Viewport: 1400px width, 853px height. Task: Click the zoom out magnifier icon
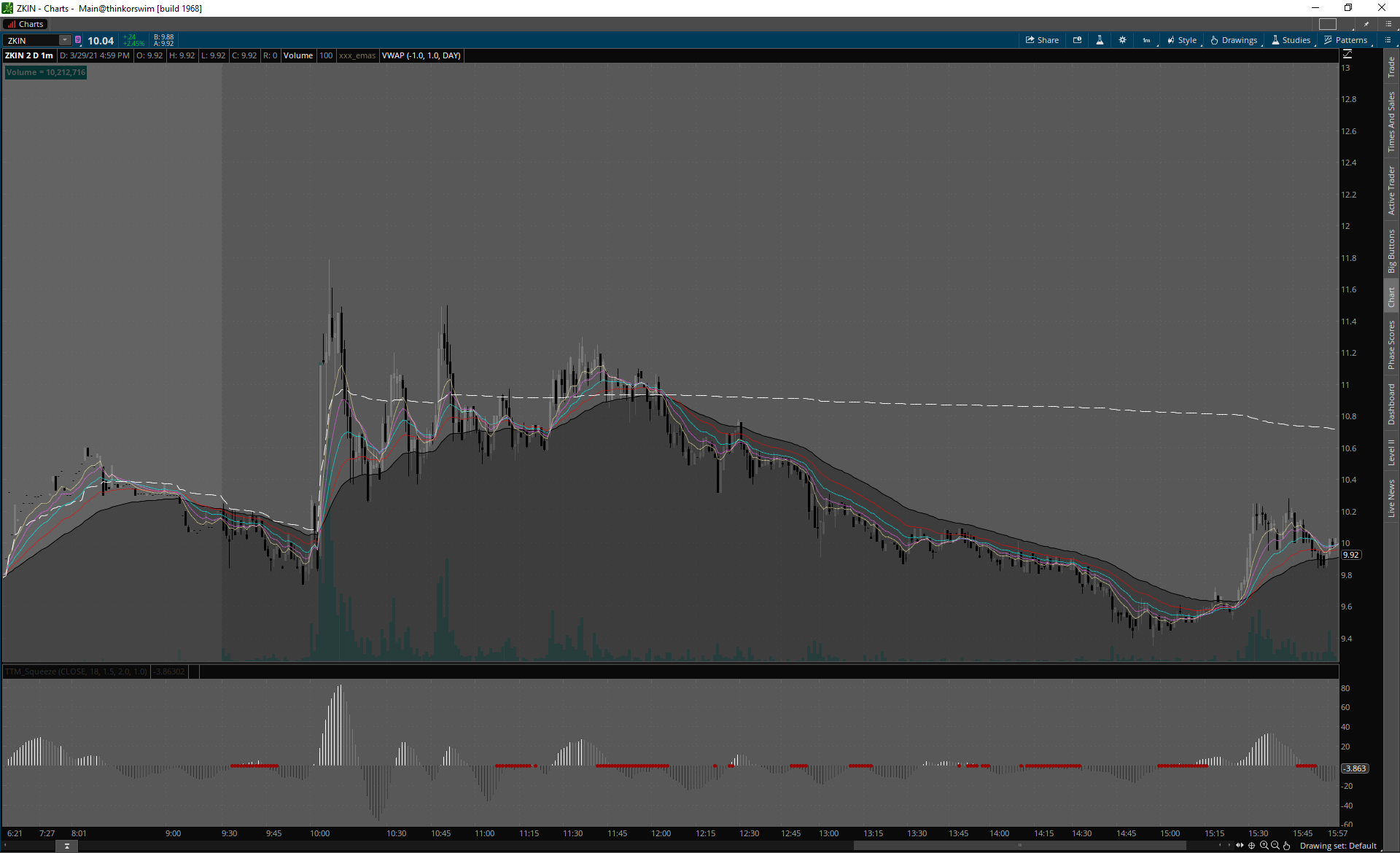(1275, 846)
